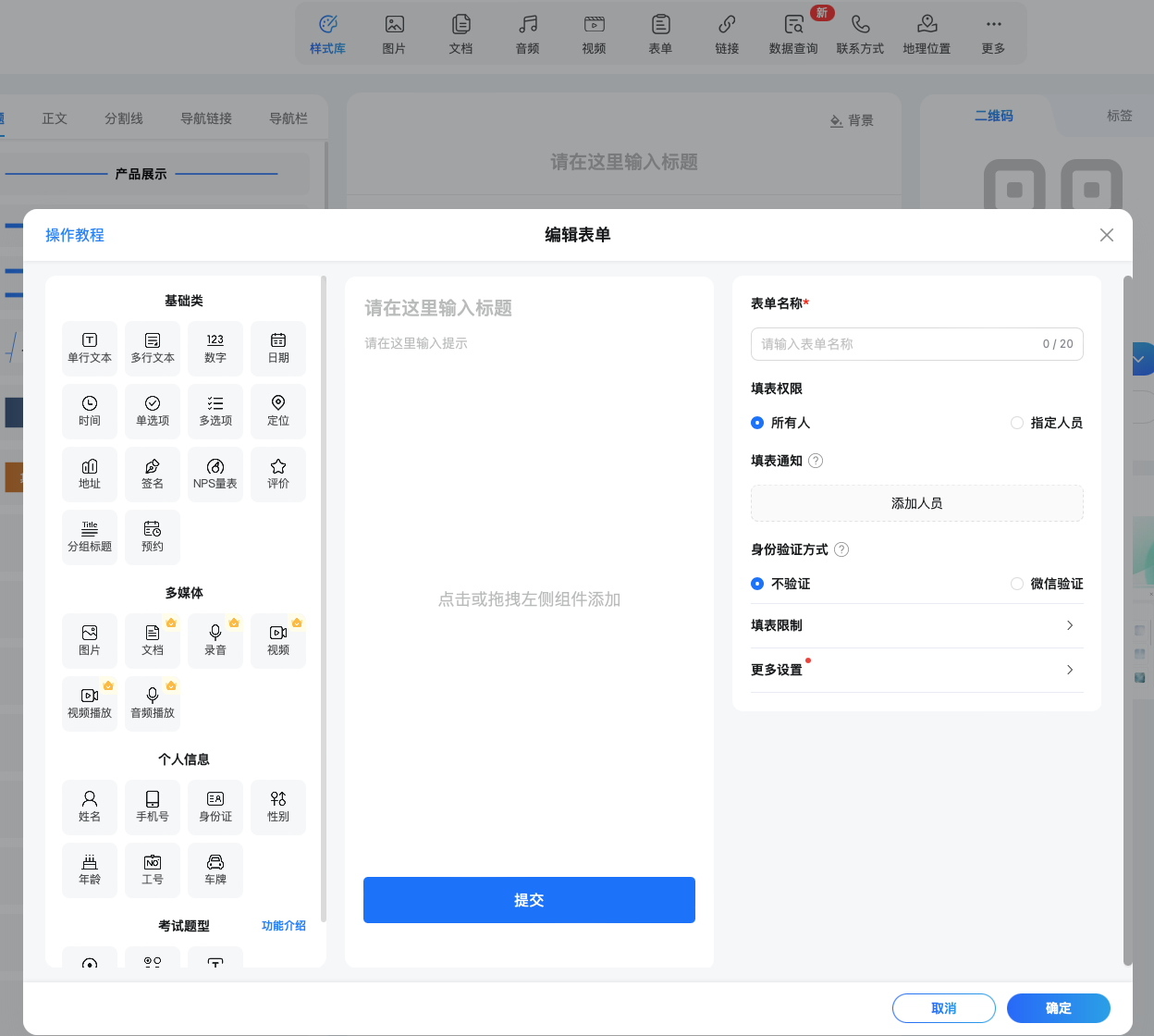This screenshot has height=1036, width=1154.
Task: Click the hint placeholder 请在这里输入提示
Action: pos(416,343)
